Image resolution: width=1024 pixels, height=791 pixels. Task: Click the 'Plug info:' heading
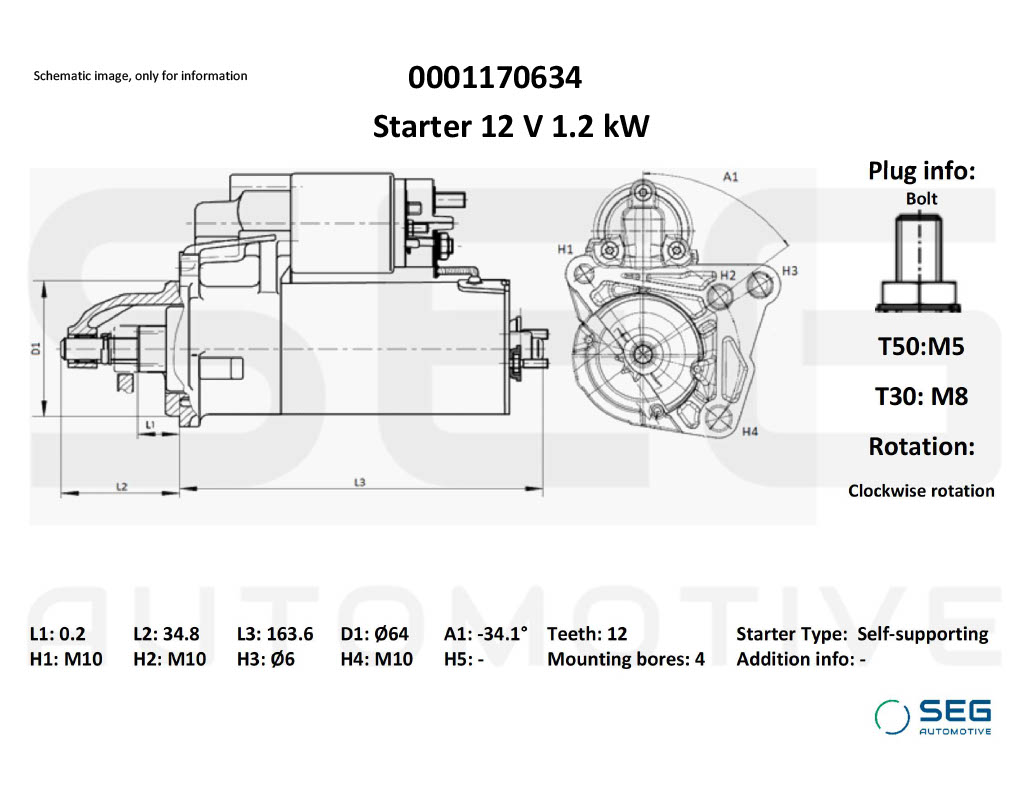click(921, 171)
